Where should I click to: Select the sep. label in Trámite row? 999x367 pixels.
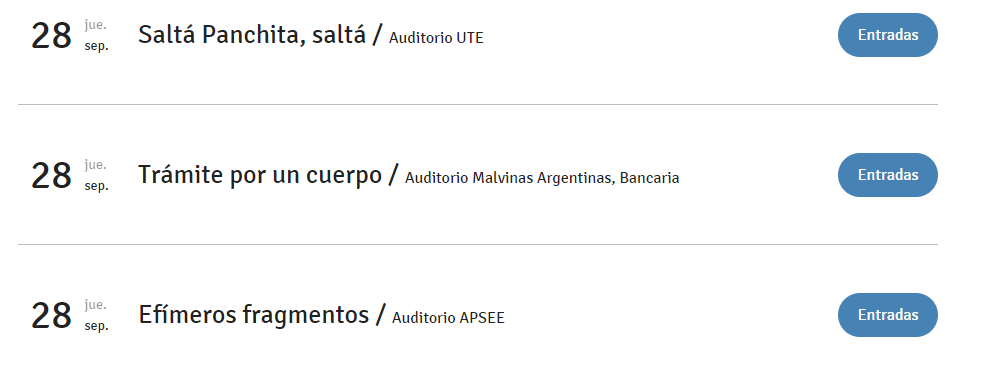pyautogui.click(x=96, y=187)
